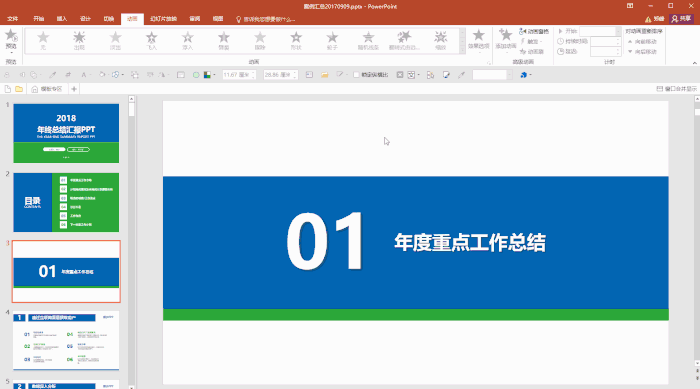Click the ribbon display options icon

[630, 6]
